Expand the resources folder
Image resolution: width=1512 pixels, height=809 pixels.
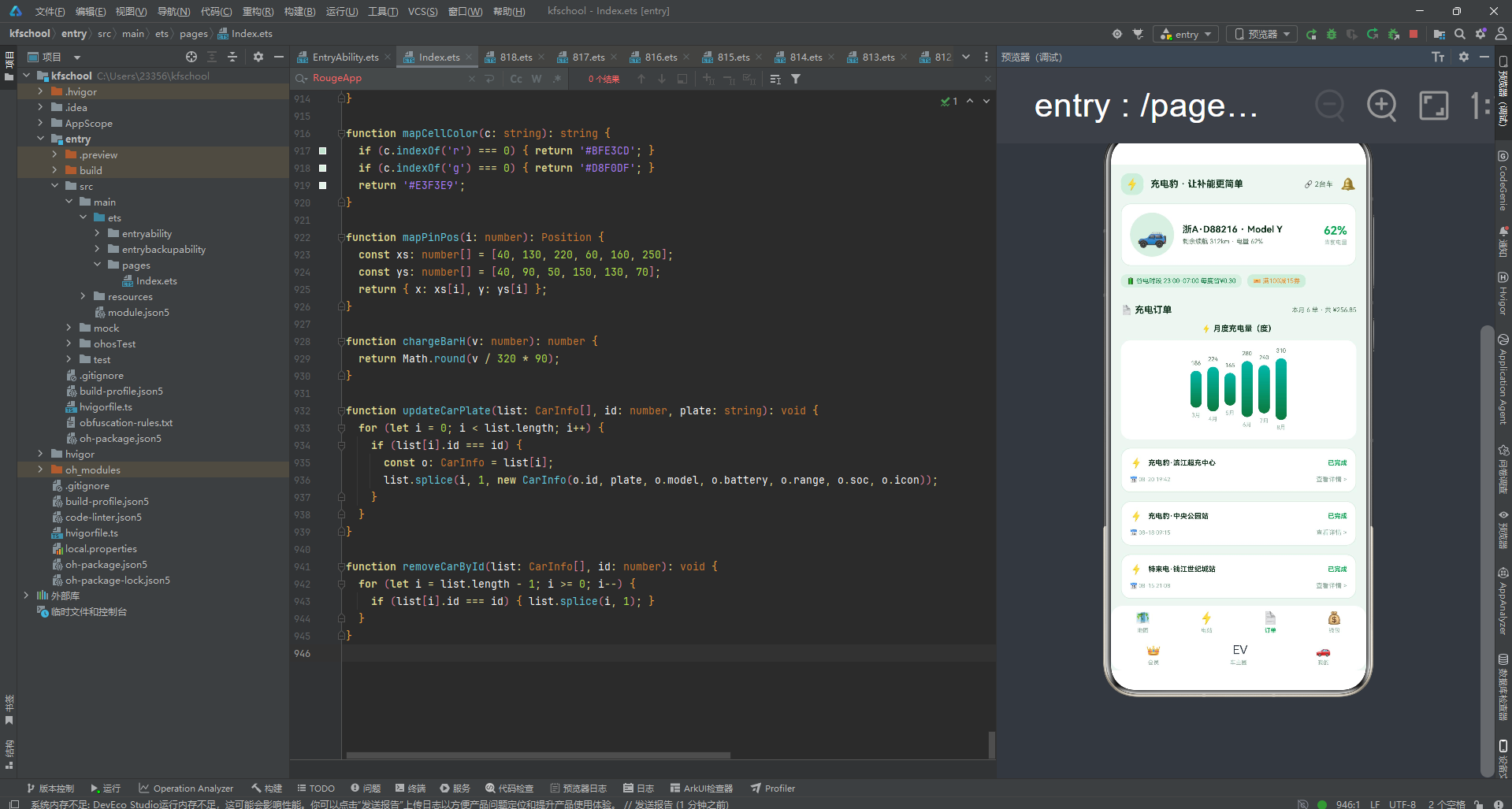point(83,296)
